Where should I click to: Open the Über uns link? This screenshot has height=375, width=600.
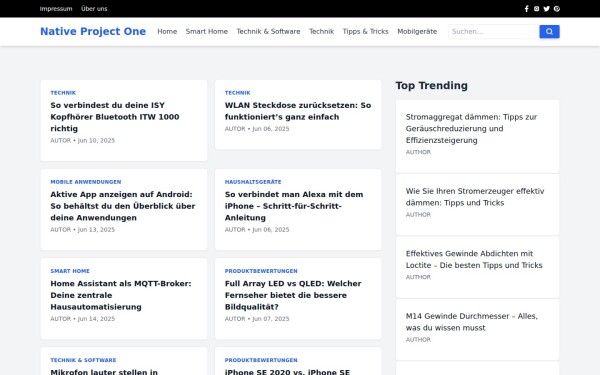(x=94, y=9)
